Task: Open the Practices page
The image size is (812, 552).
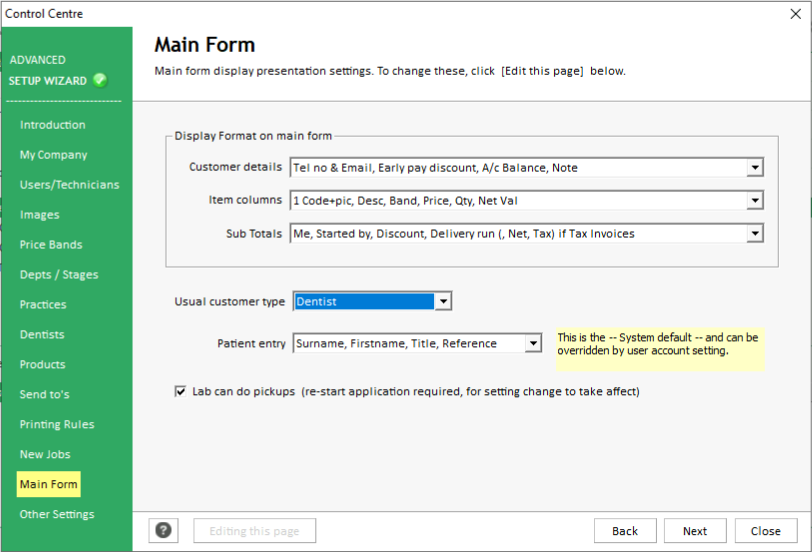Action: tap(43, 304)
